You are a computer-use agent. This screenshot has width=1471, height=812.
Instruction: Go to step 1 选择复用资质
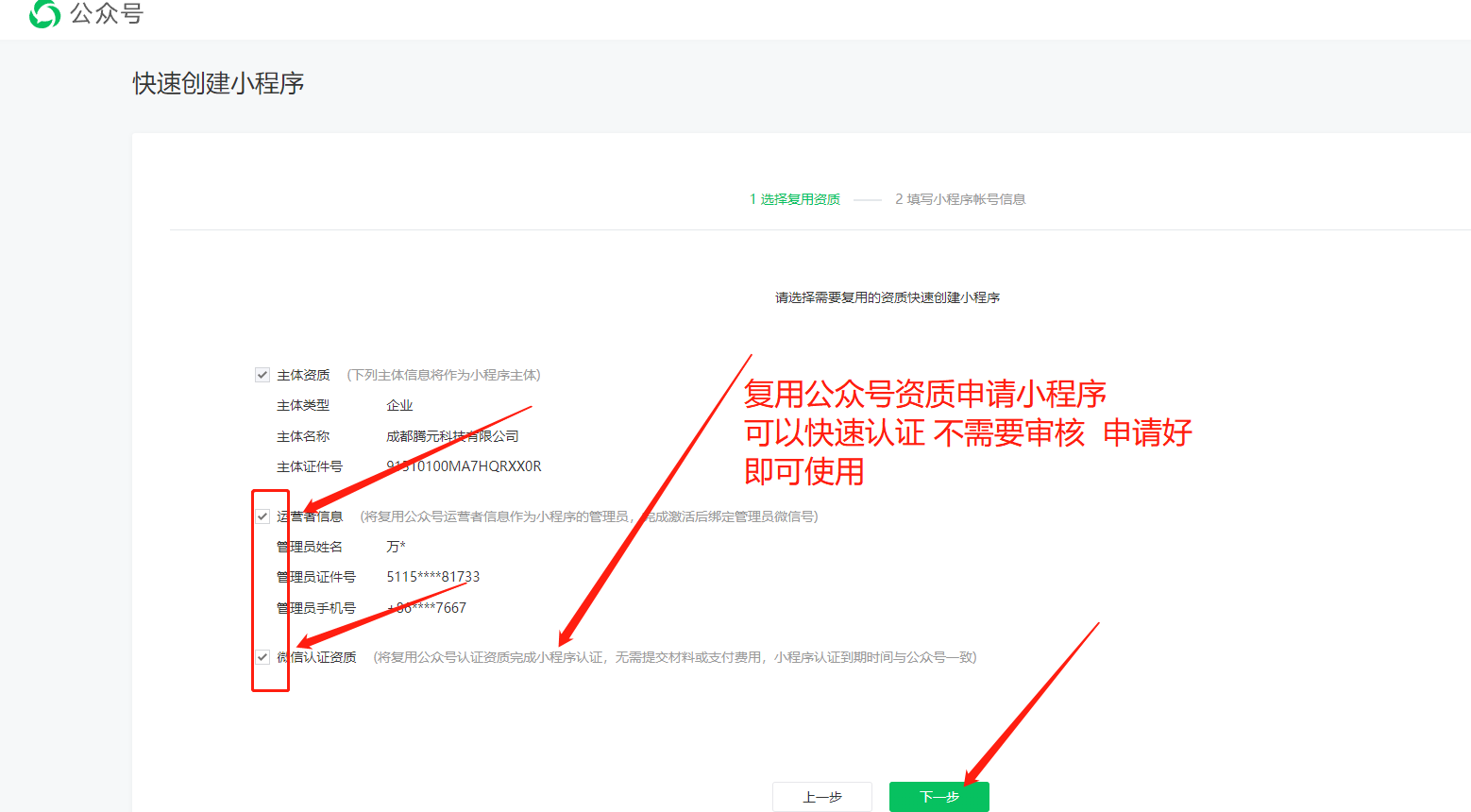795,199
